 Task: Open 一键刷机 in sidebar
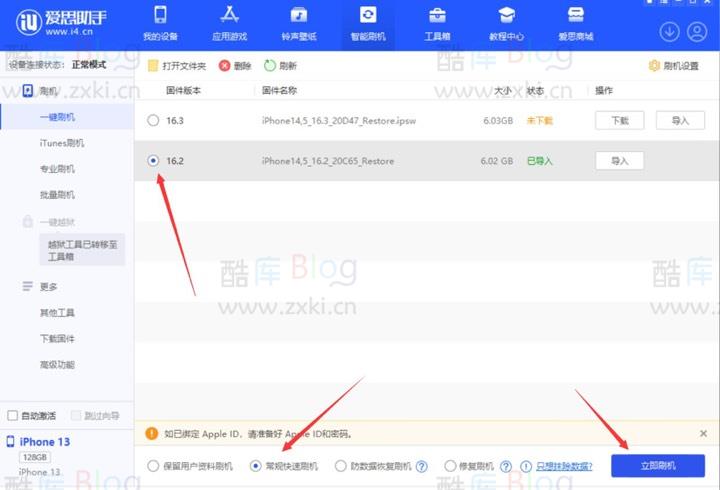[x=57, y=117]
